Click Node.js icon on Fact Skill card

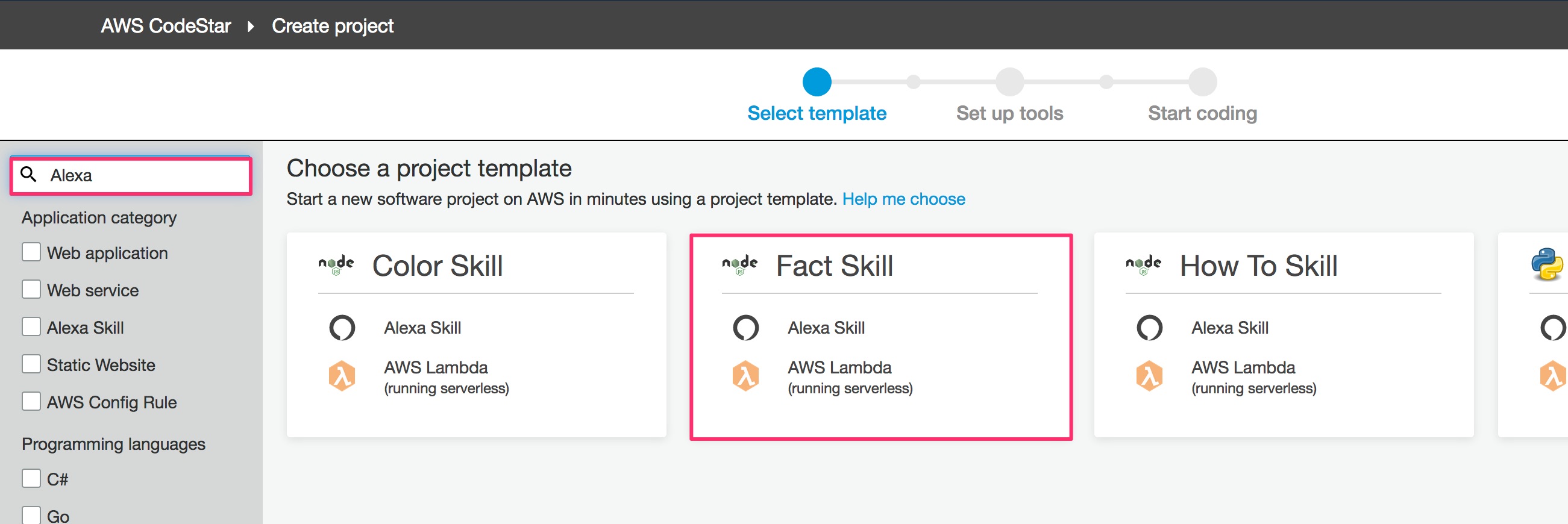739,265
